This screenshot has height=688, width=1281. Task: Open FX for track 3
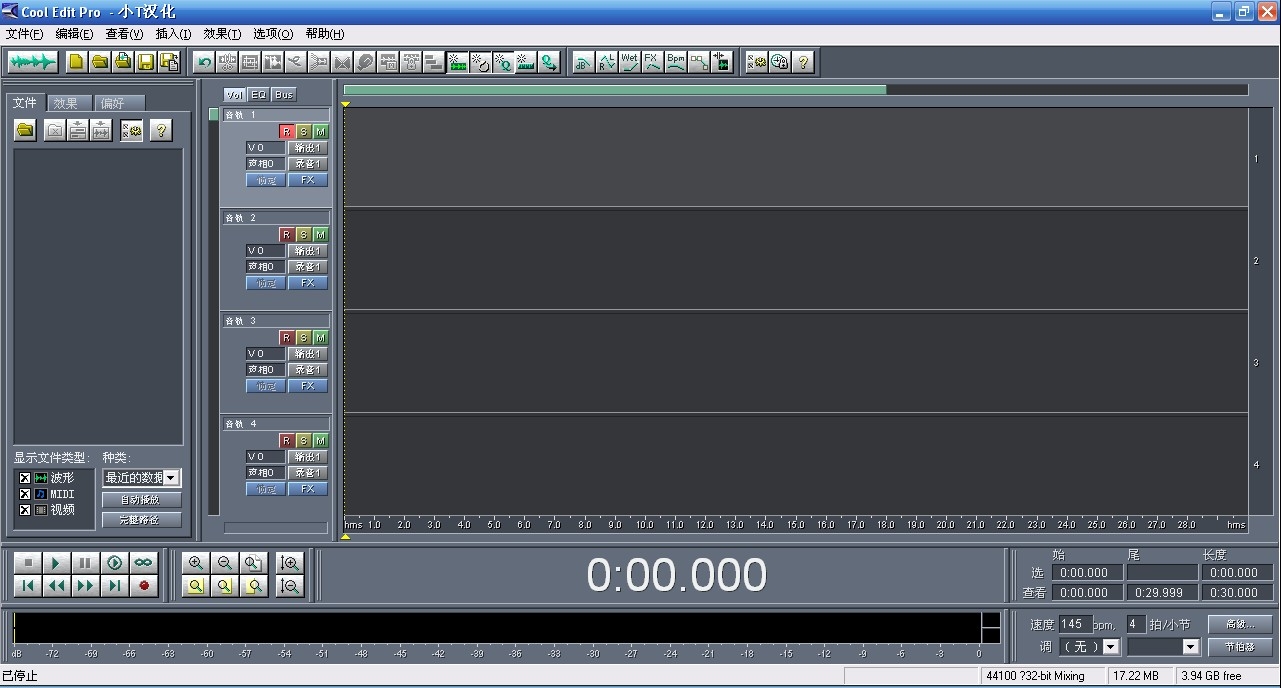[308, 386]
